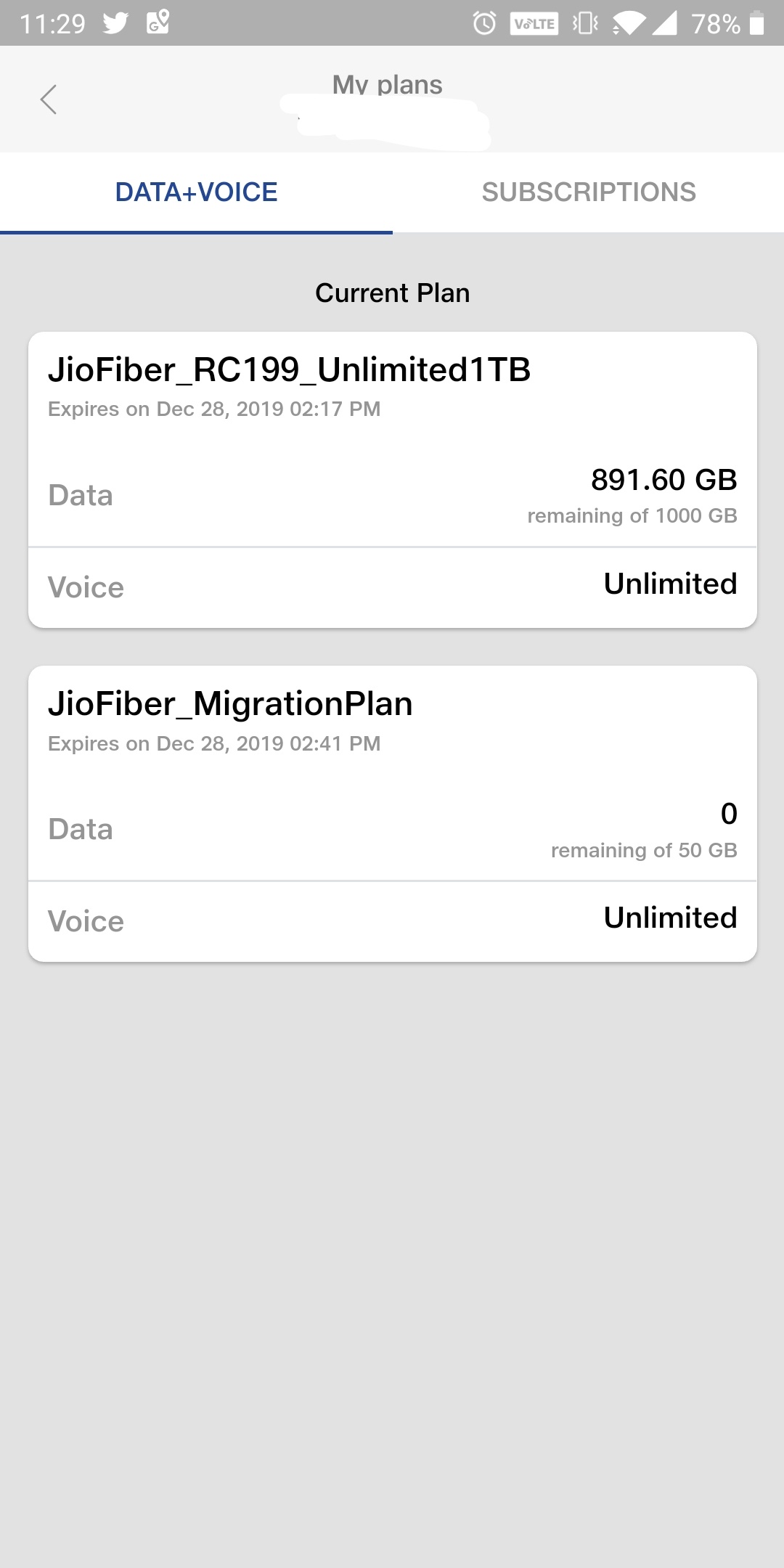Tap the 891.60 GB remaining data value
This screenshot has width=784, height=1568.
point(663,480)
